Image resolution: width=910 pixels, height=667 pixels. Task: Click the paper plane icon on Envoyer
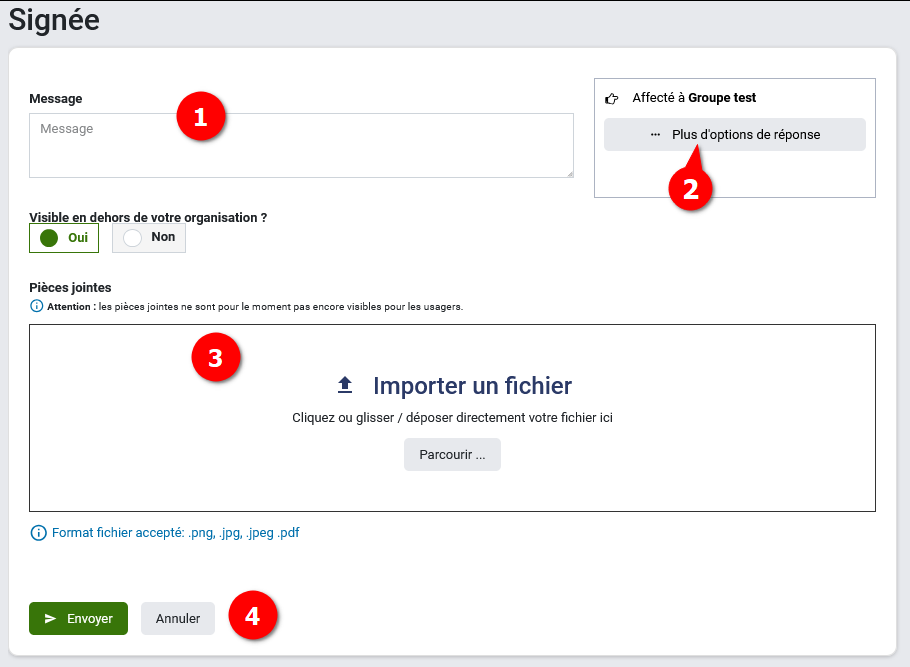[51, 619]
